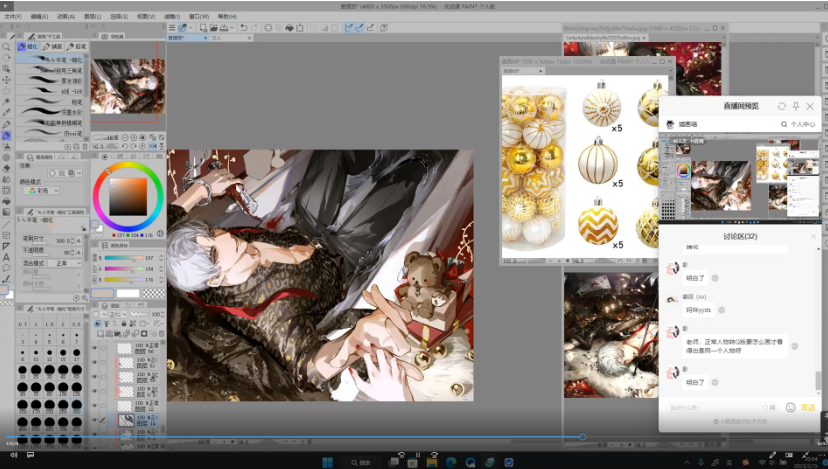Screen dimensions: 828x469
Task: Toggle snap to grid button
Action: [x=370, y=27]
